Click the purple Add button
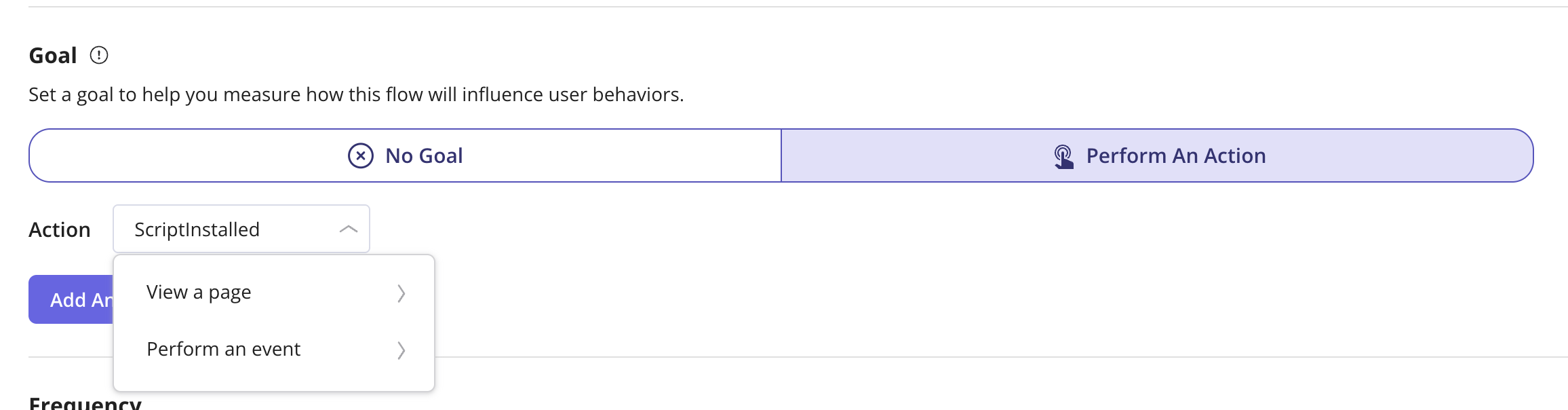This screenshot has width=1568, height=410. tap(71, 299)
